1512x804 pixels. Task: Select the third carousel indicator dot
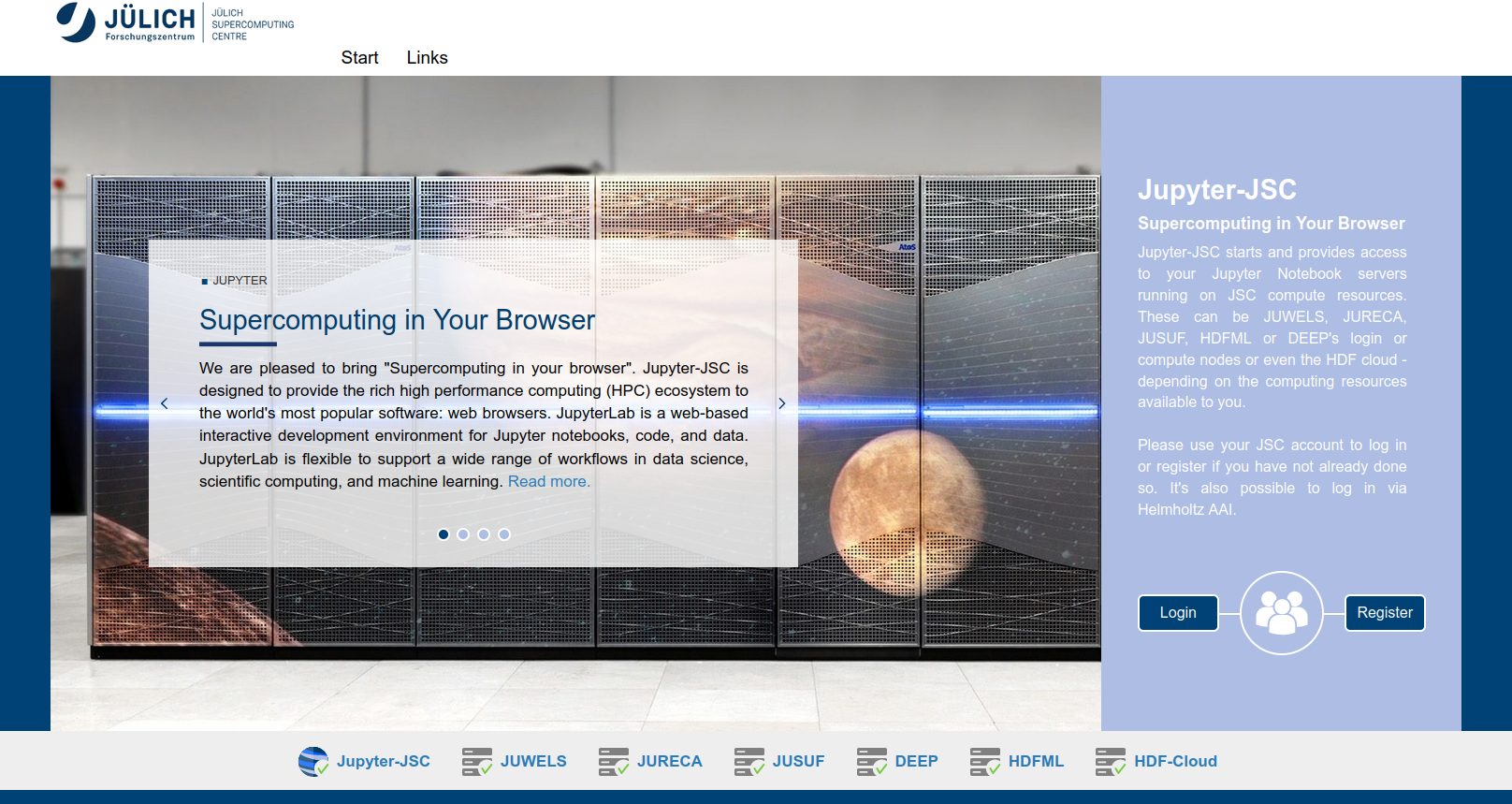coord(484,534)
